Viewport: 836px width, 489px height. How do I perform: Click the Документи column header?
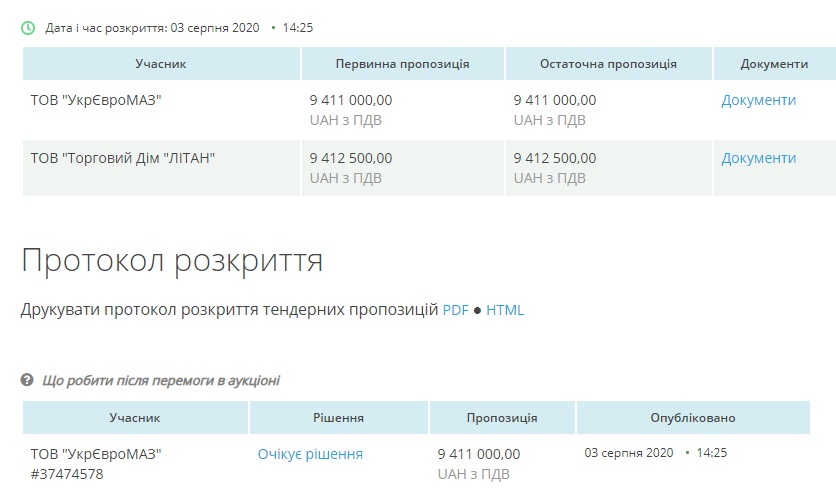click(774, 64)
